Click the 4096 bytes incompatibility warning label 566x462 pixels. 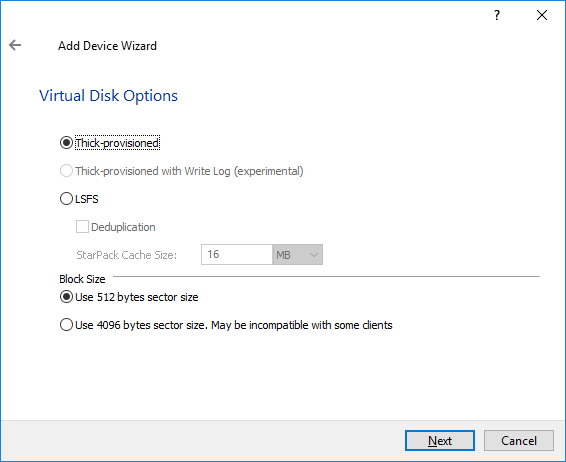[x=234, y=325]
